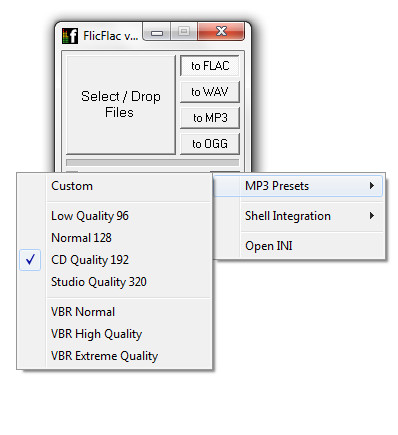This screenshot has width=398, height=435.
Task: Select Open INI from context menu
Action: tap(298, 246)
